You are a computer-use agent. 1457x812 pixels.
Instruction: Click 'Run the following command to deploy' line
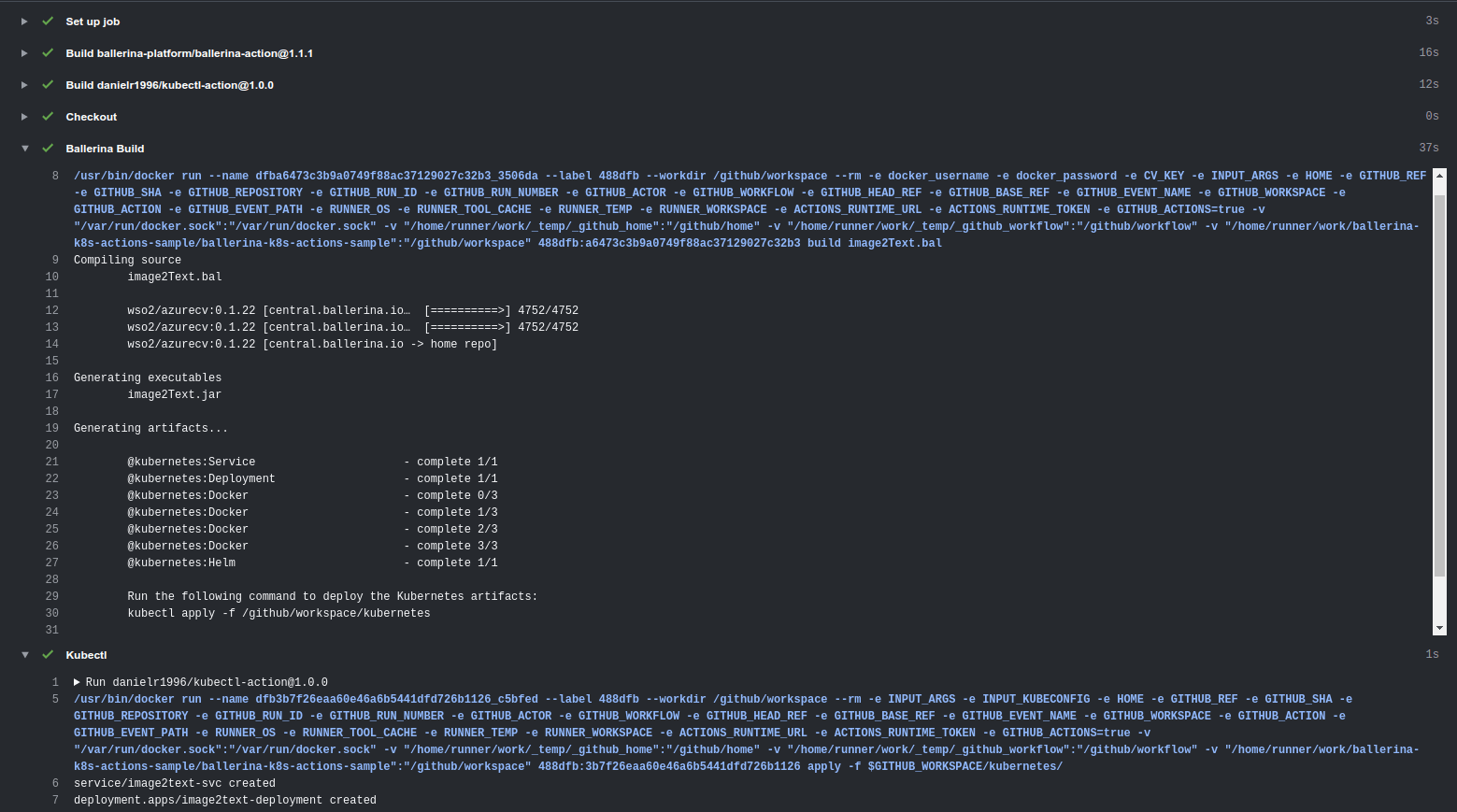333,596
